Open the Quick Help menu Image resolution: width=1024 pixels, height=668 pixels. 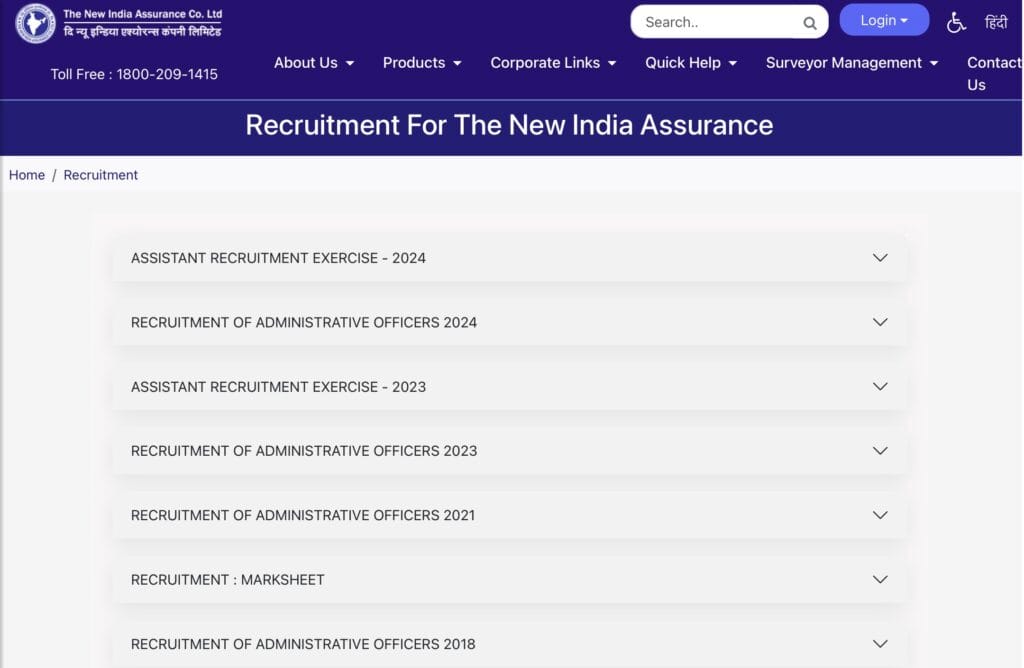coord(691,63)
